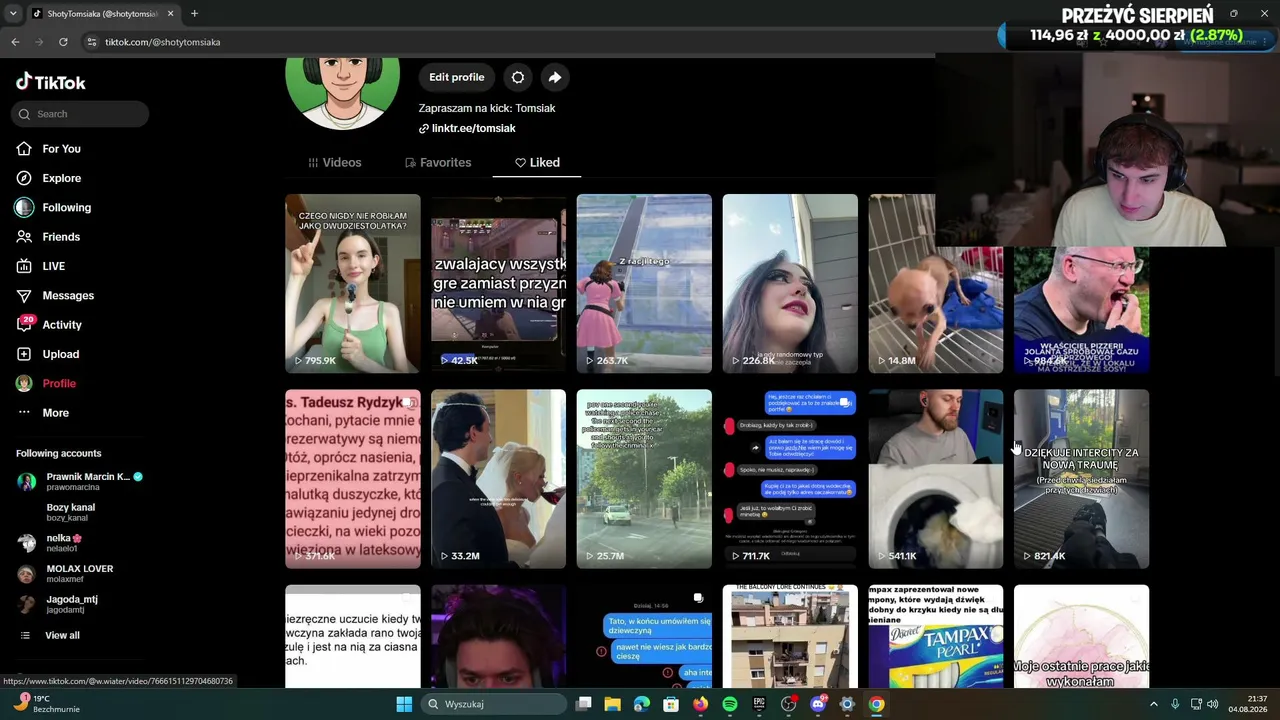Click the TikTok search field
Screen dimensions: 1280x720
coord(81,114)
